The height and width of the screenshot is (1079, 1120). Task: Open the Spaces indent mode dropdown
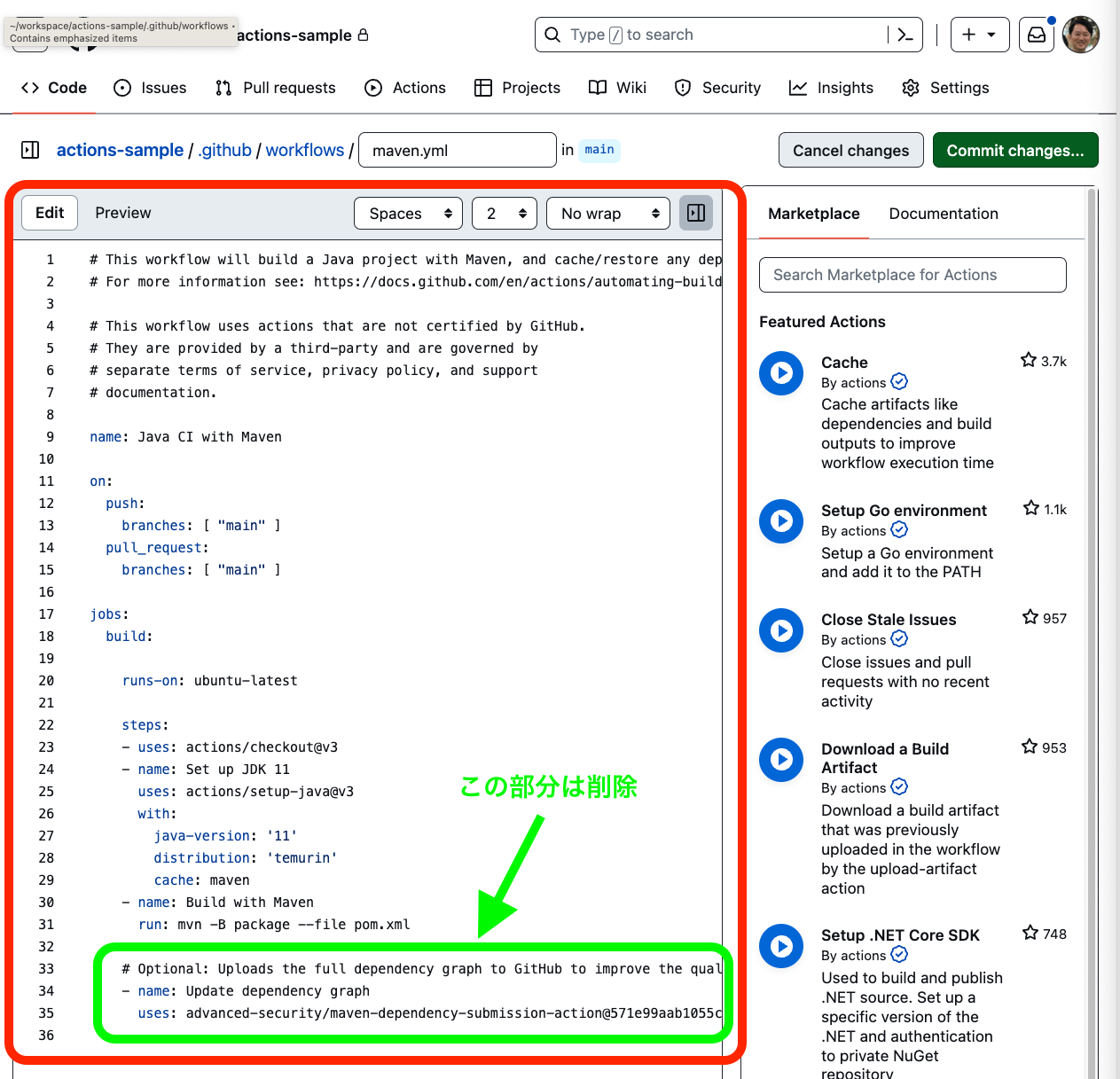coord(409,213)
